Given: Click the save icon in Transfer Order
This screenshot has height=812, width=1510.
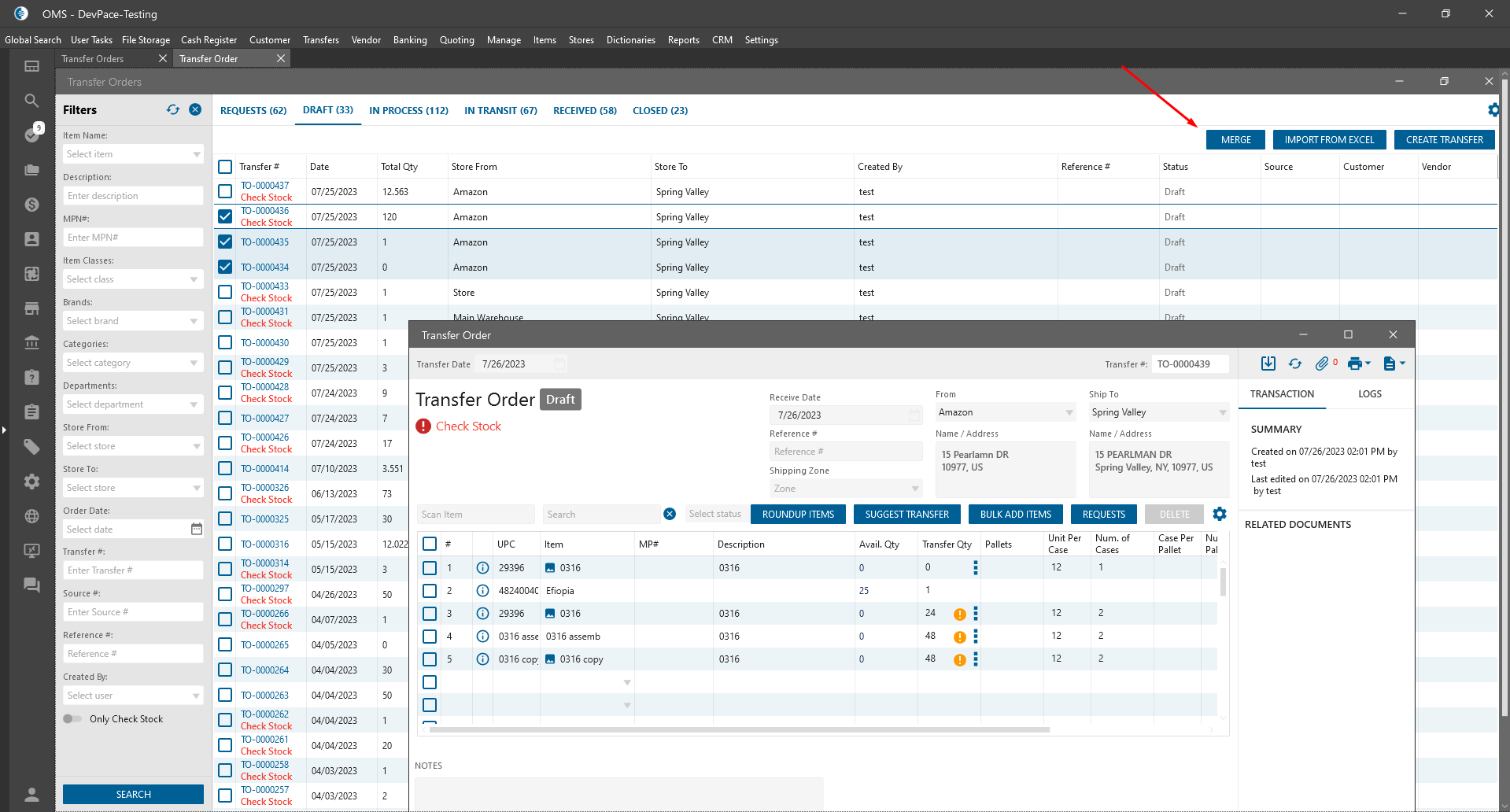Looking at the screenshot, I should [1268, 364].
